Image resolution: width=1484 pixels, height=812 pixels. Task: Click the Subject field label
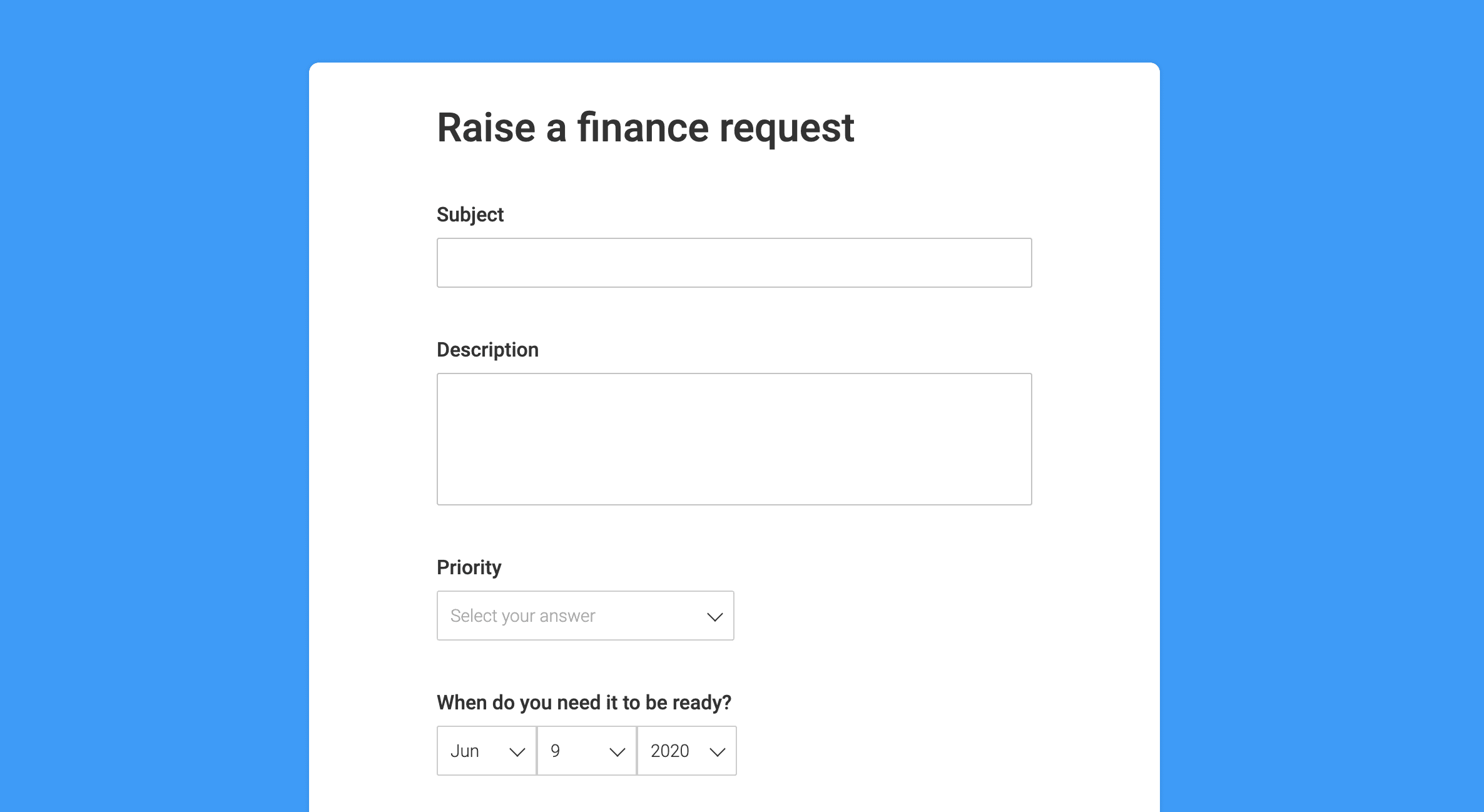coord(470,214)
